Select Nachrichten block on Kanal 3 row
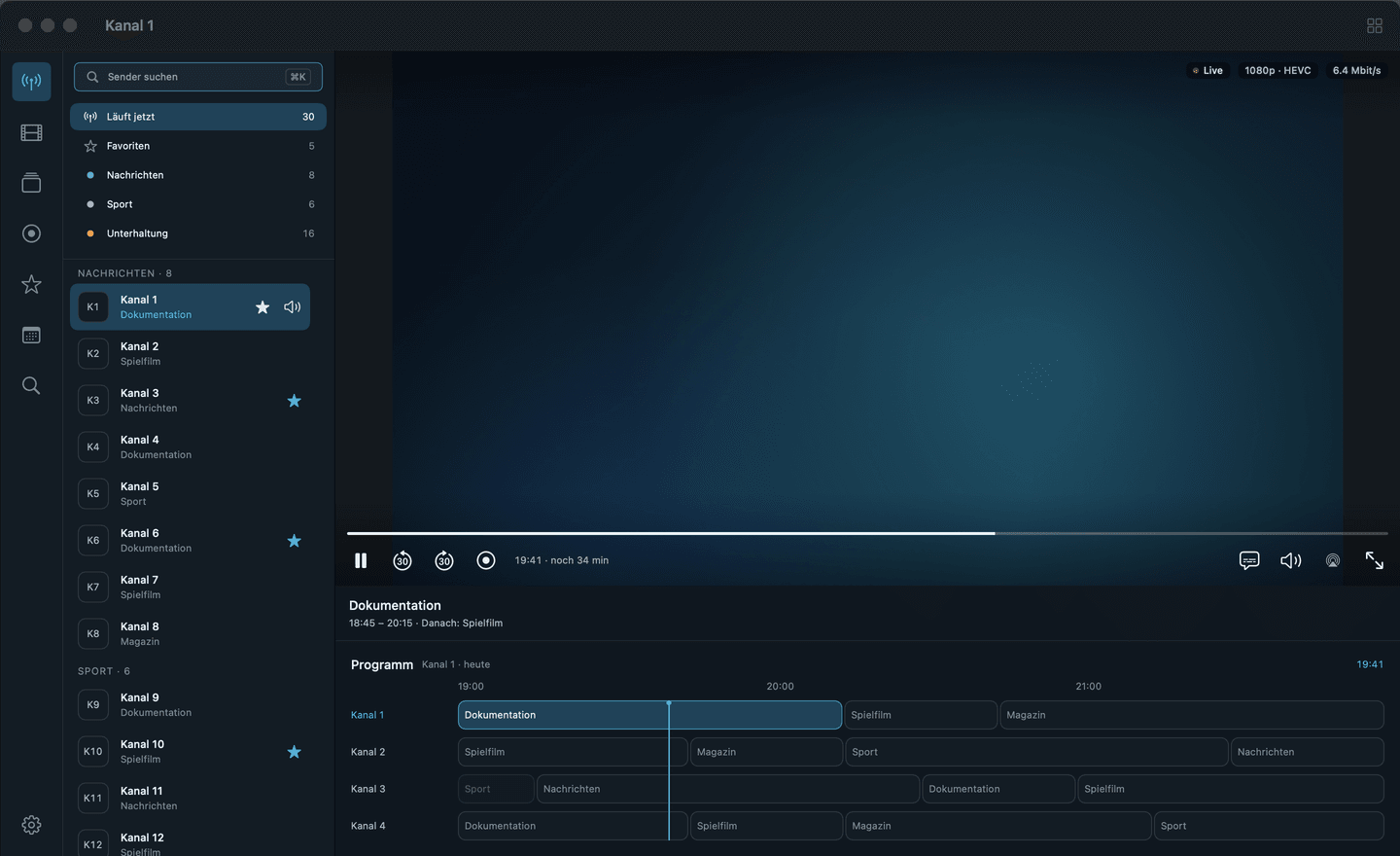Image resolution: width=1400 pixels, height=856 pixels. 728,789
